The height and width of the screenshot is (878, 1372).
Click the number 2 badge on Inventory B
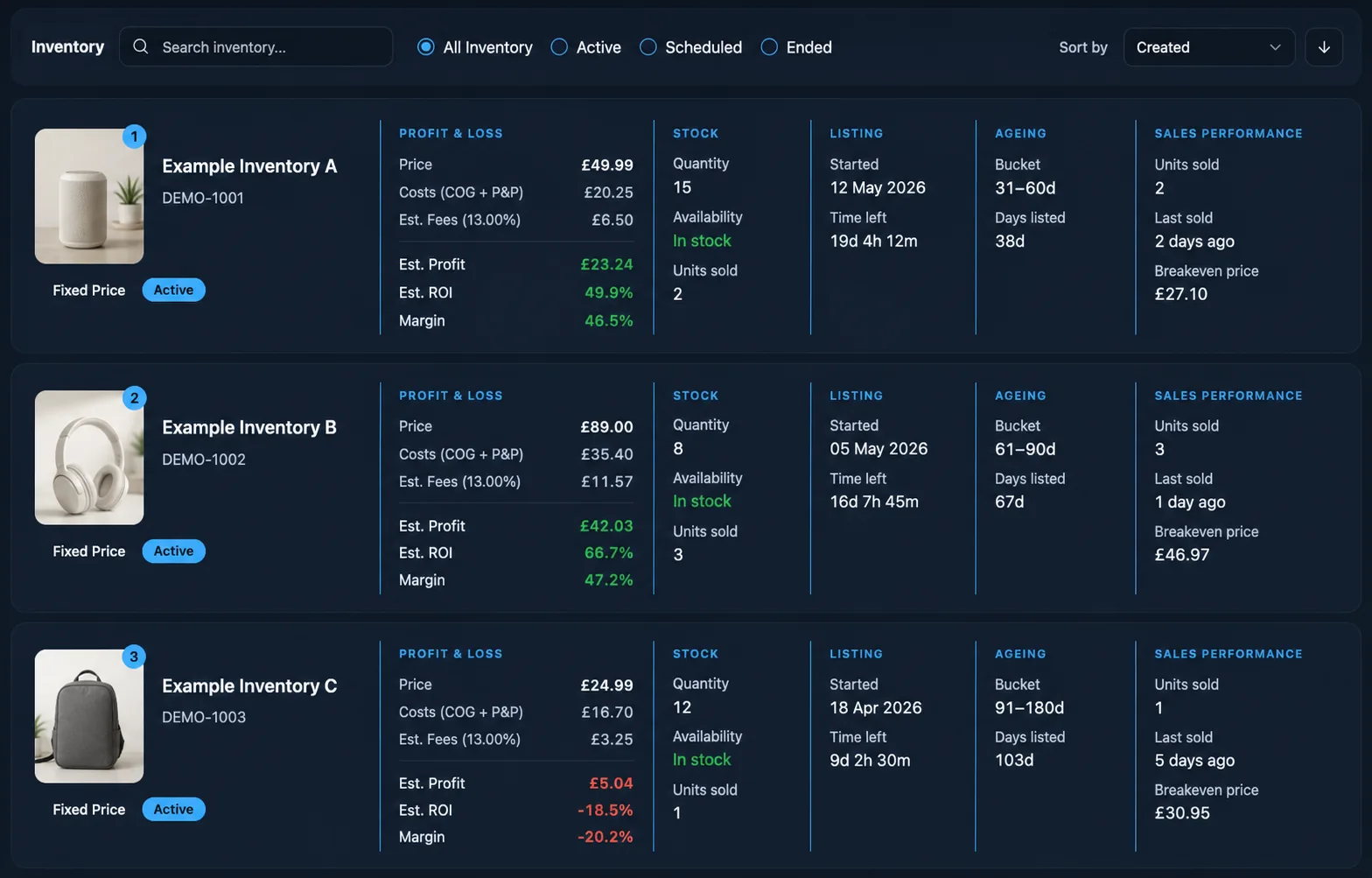[x=134, y=397]
